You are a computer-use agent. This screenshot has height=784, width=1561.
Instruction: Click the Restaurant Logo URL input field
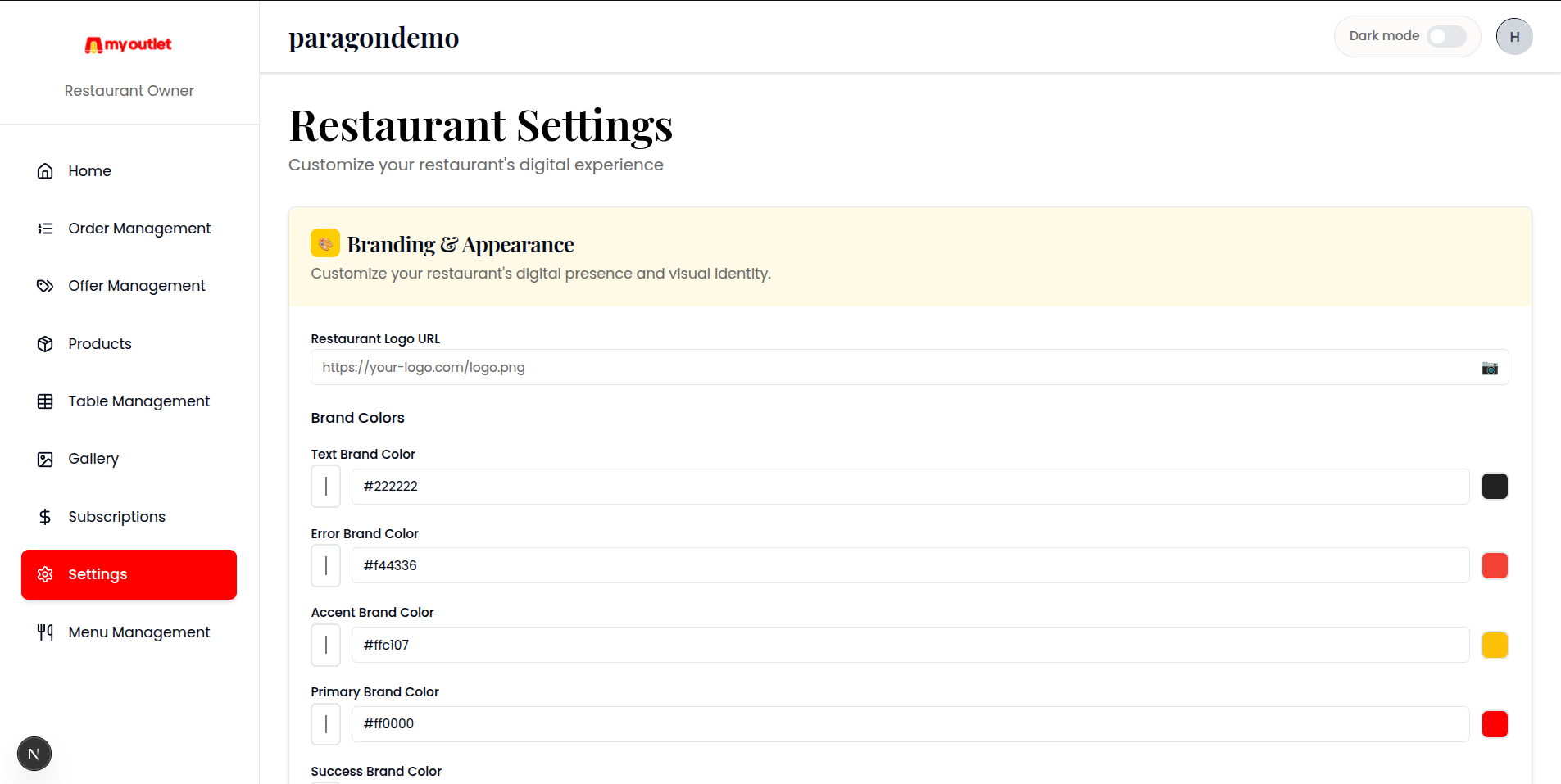click(x=893, y=368)
